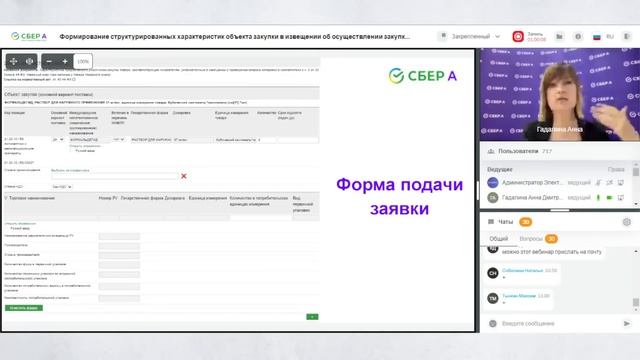Open the Ставка НДС dropdown

coord(62,187)
